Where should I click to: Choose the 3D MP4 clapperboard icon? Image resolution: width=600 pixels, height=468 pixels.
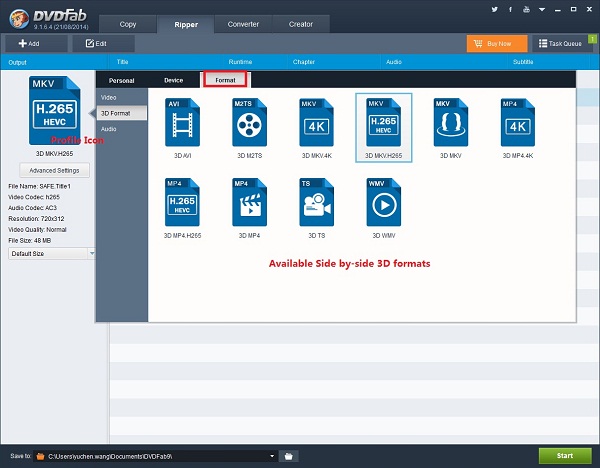tap(249, 202)
